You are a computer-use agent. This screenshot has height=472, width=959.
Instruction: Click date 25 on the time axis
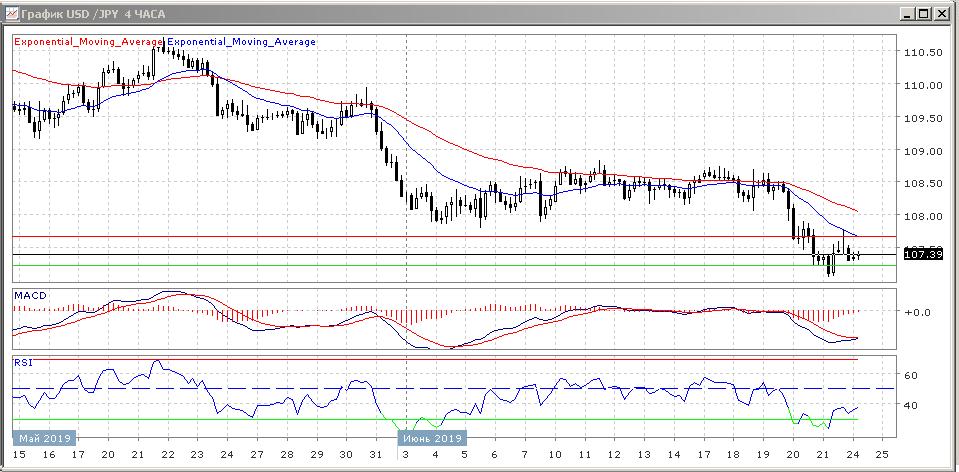click(x=881, y=455)
